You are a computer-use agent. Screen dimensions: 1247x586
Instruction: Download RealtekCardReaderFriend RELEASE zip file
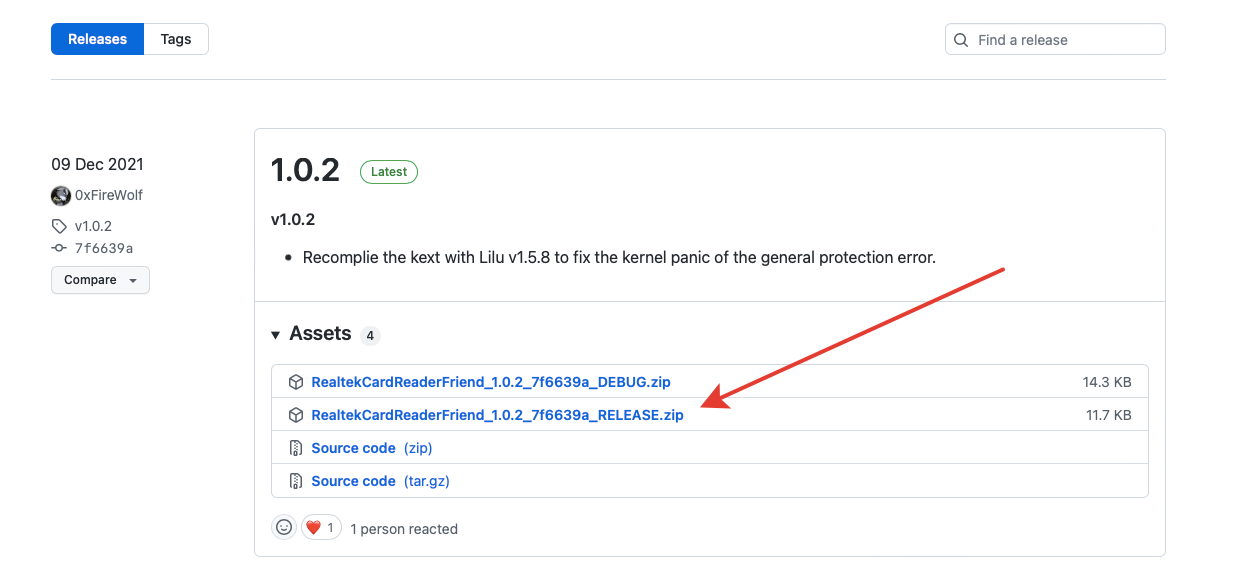point(497,415)
